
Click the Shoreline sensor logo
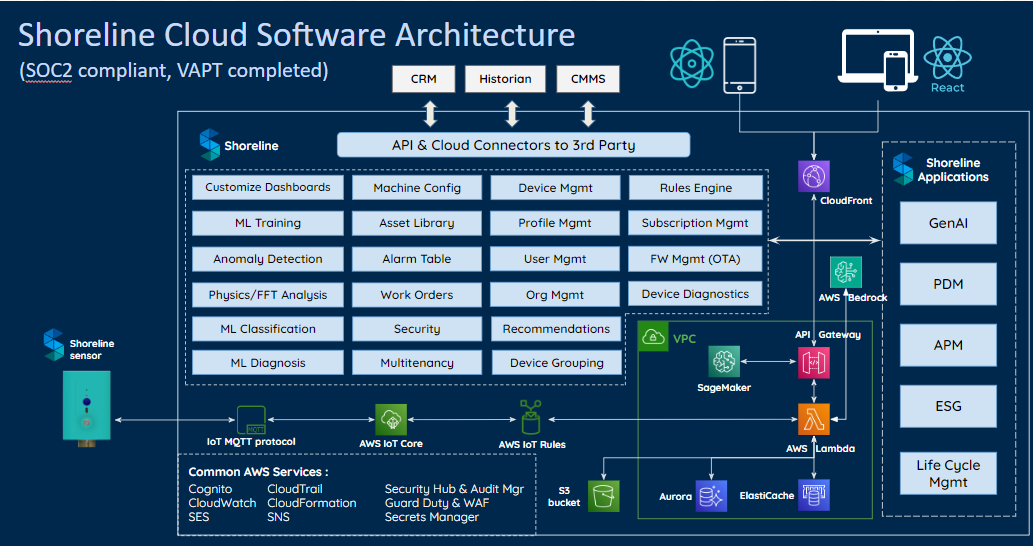53,345
